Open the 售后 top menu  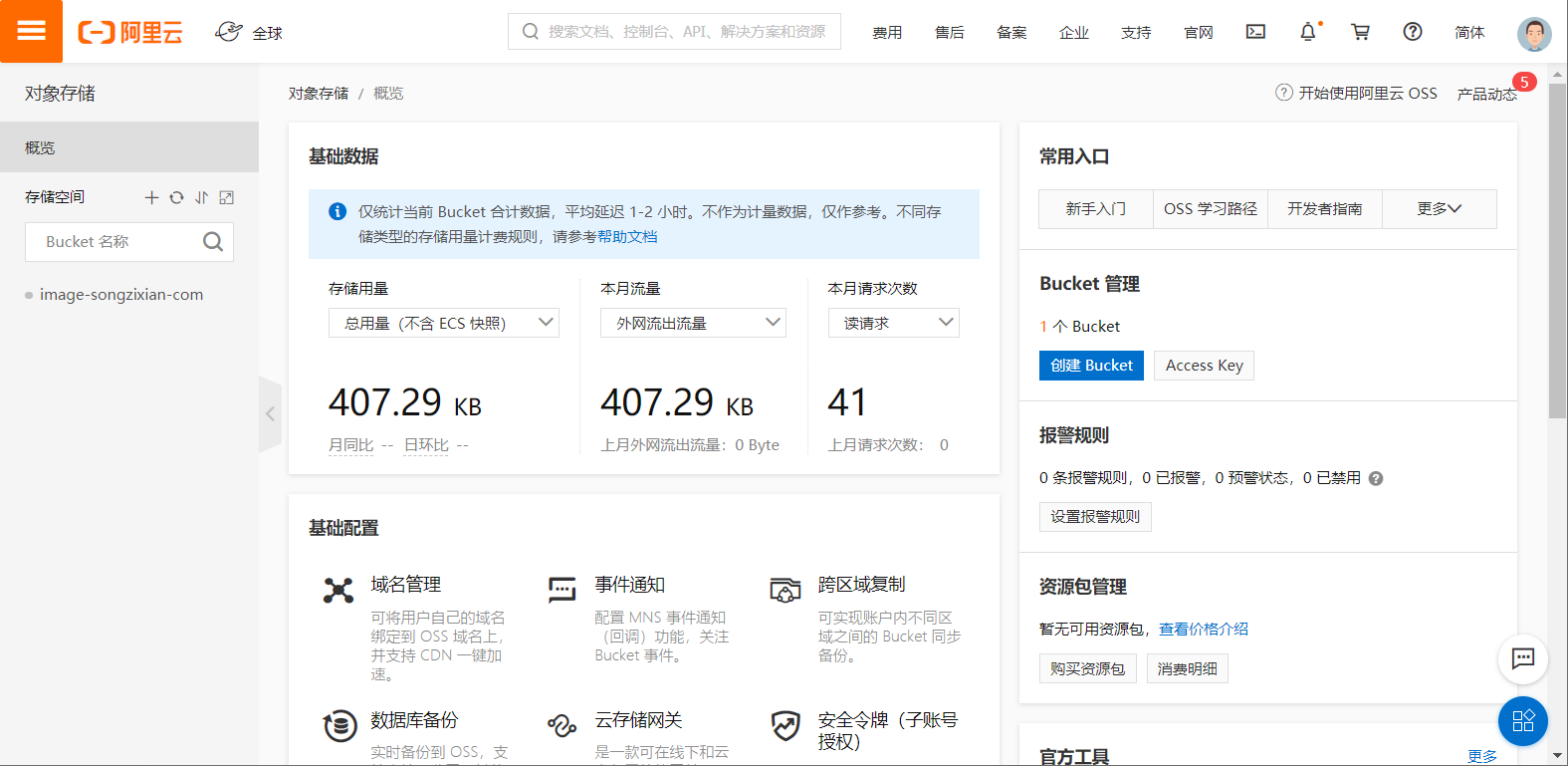pyautogui.click(x=950, y=33)
